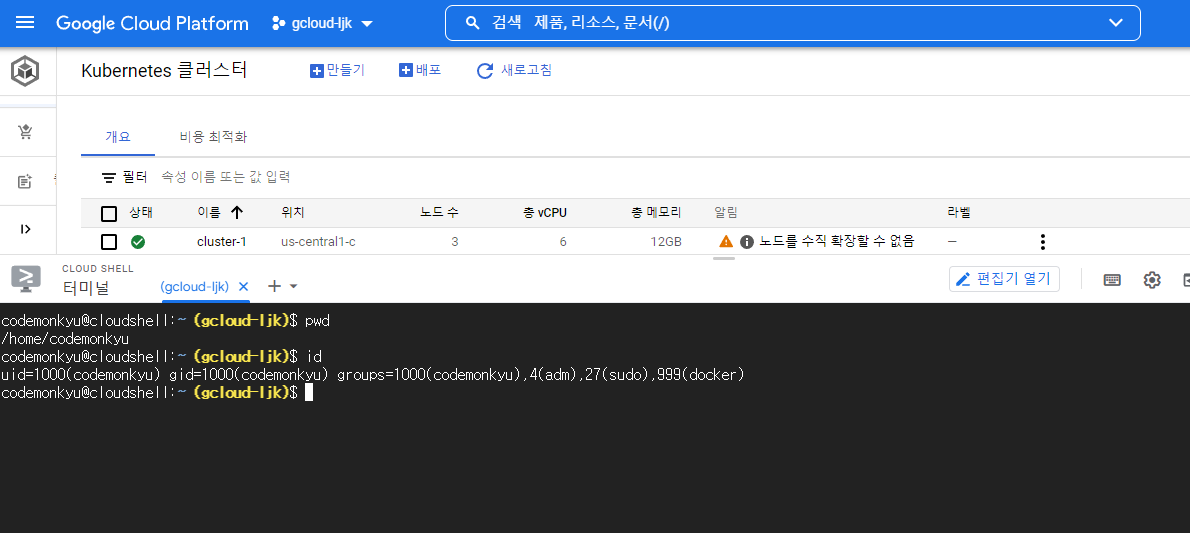Open Cloud Shell settings gear
The height and width of the screenshot is (533, 1190).
(x=1152, y=279)
